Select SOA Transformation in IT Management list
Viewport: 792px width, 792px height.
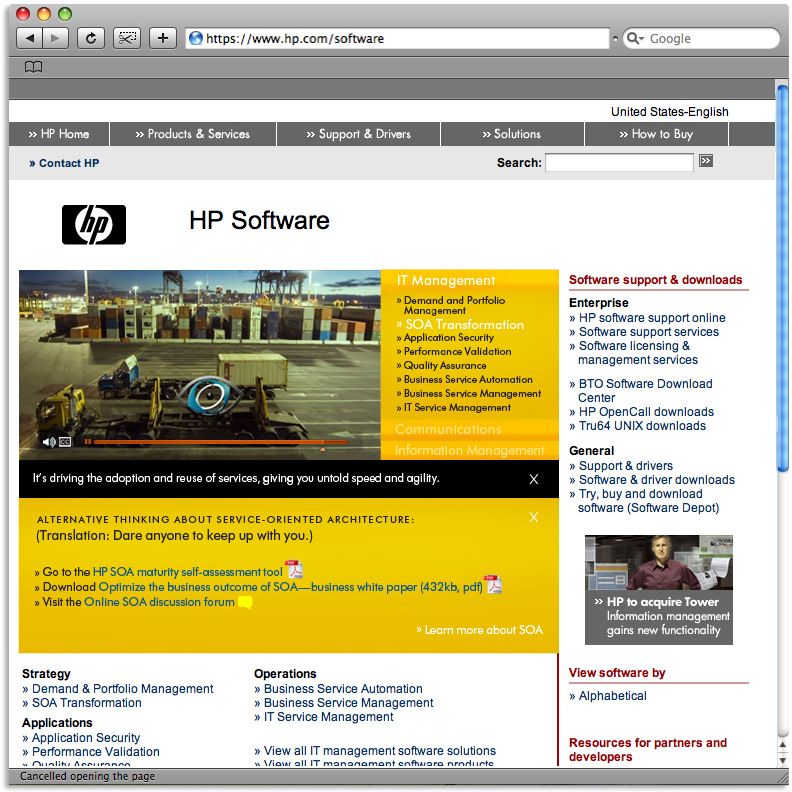click(460, 324)
